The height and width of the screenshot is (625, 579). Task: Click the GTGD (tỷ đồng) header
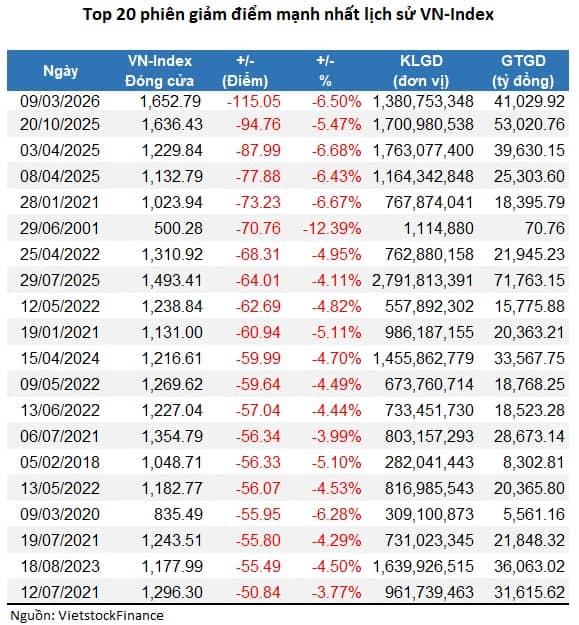click(x=523, y=71)
